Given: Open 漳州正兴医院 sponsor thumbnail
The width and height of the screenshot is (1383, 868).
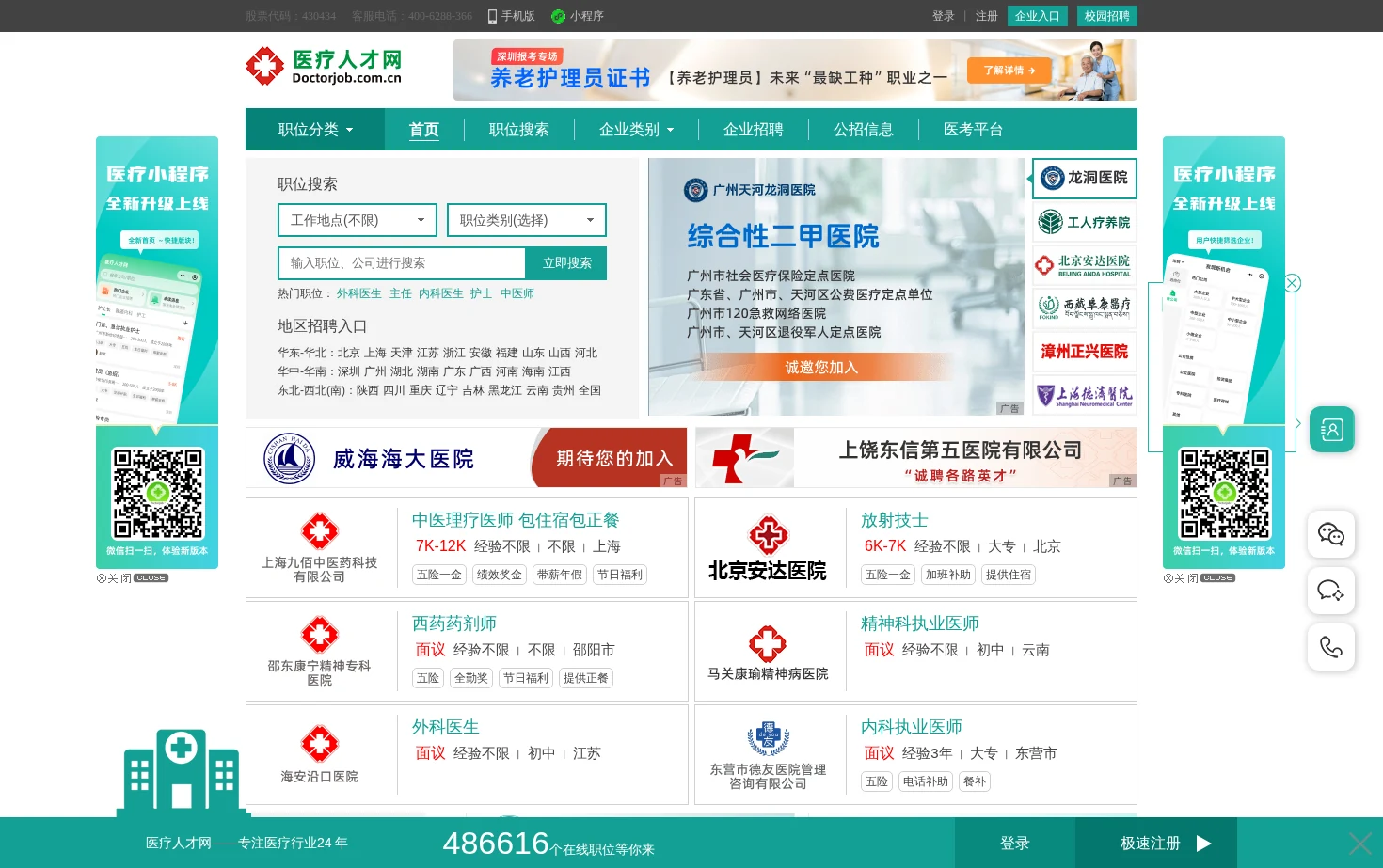Looking at the screenshot, I should point(1085,352).
